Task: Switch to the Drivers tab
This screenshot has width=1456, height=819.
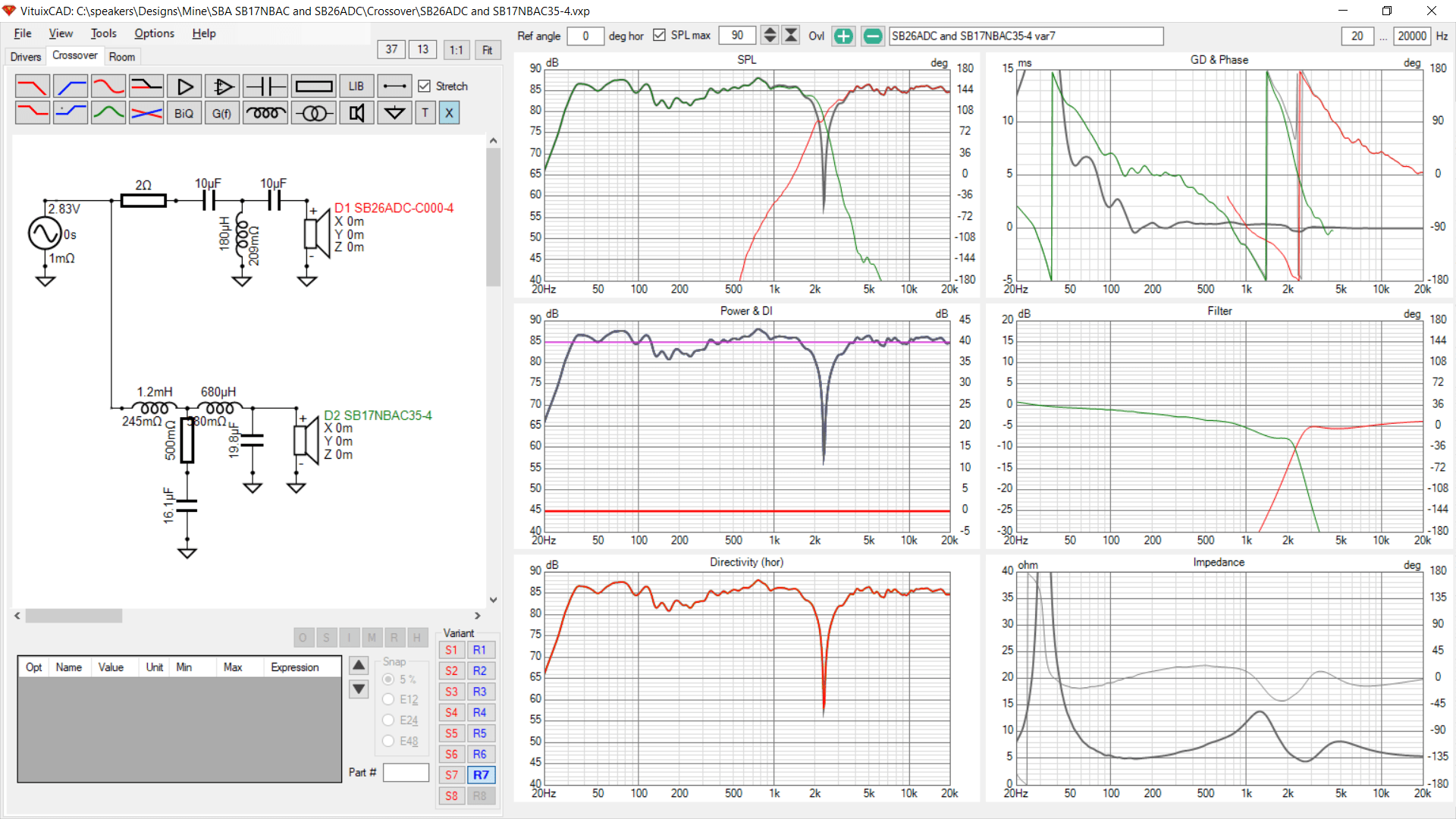Action: tap(26, 57)
